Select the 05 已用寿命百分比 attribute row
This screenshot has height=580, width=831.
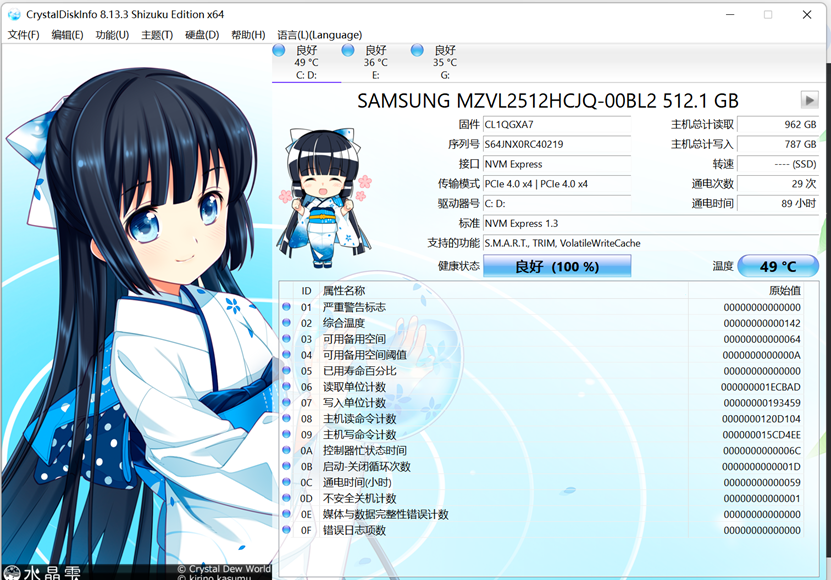pos(542,371)
